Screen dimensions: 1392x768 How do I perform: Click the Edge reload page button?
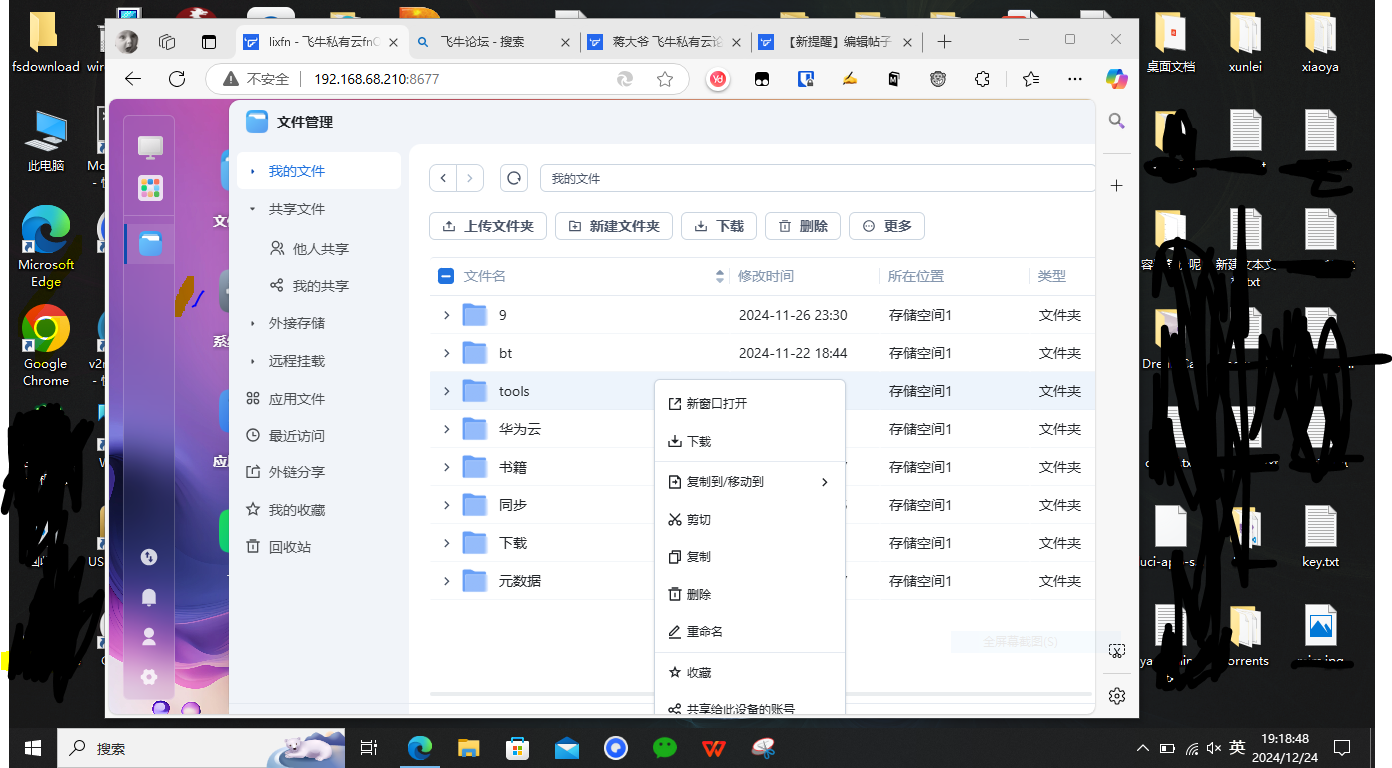click(177, 79)
